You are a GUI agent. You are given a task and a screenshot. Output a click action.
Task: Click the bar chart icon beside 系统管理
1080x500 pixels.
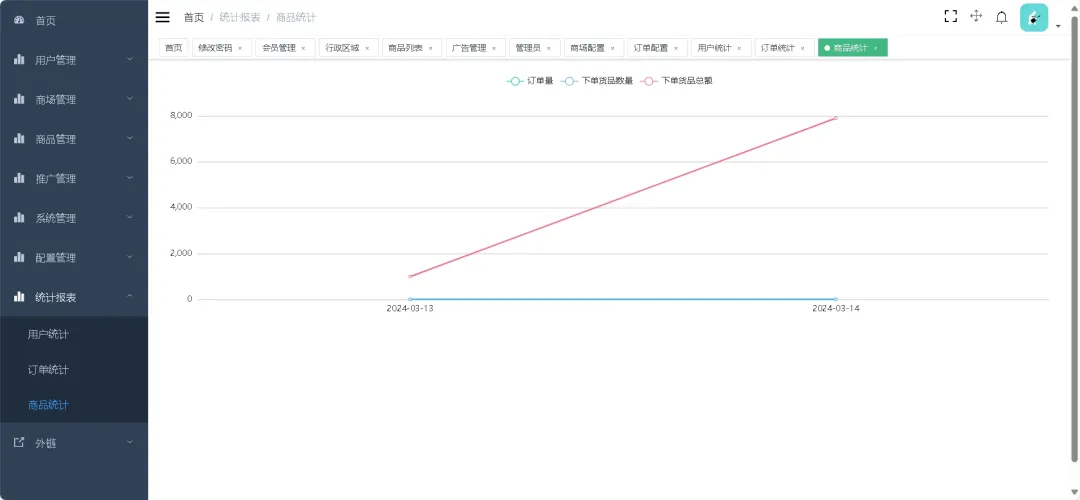pyautogui.click(x=19, y=218)
